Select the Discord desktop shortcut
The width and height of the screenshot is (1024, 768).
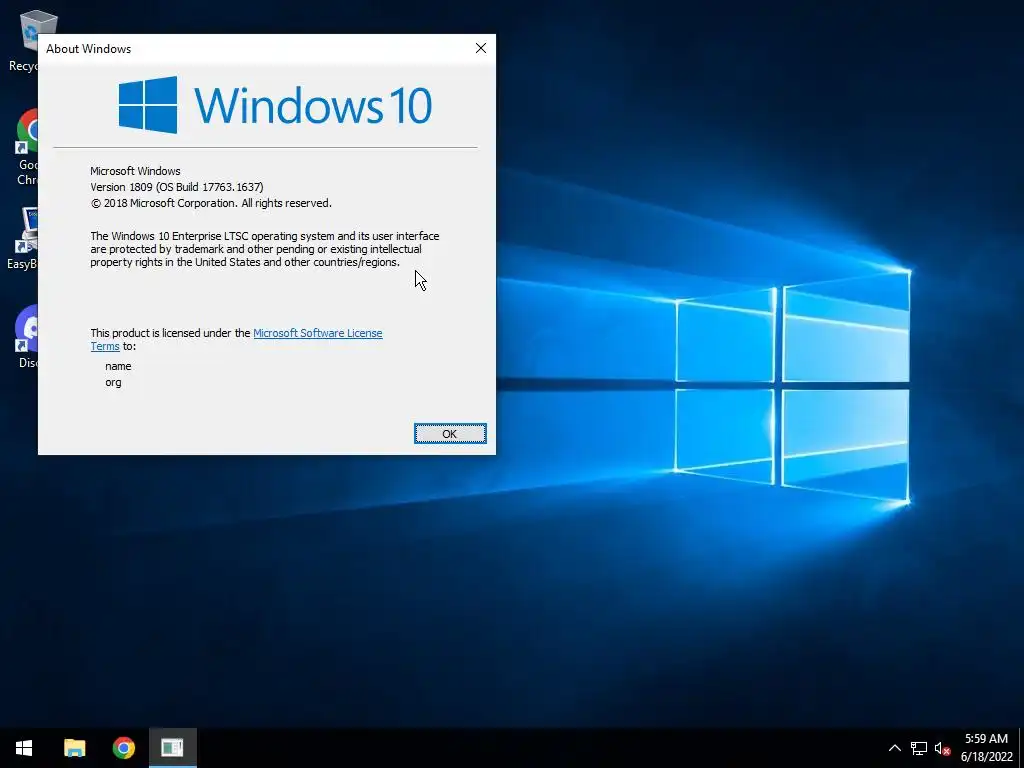(26, 337)
